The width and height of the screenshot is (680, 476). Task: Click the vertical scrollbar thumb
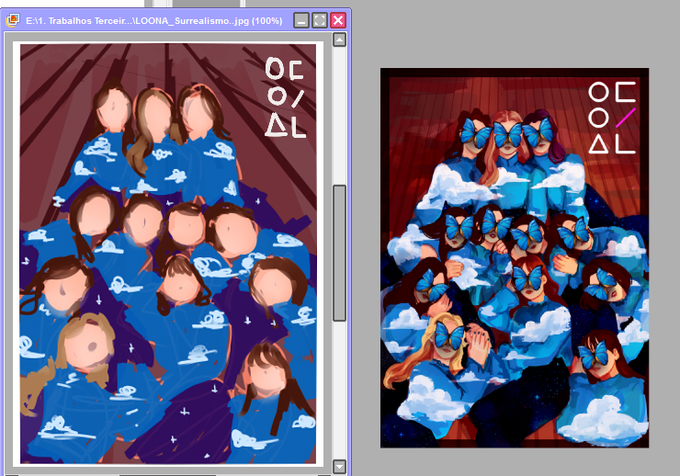[339, 253]
